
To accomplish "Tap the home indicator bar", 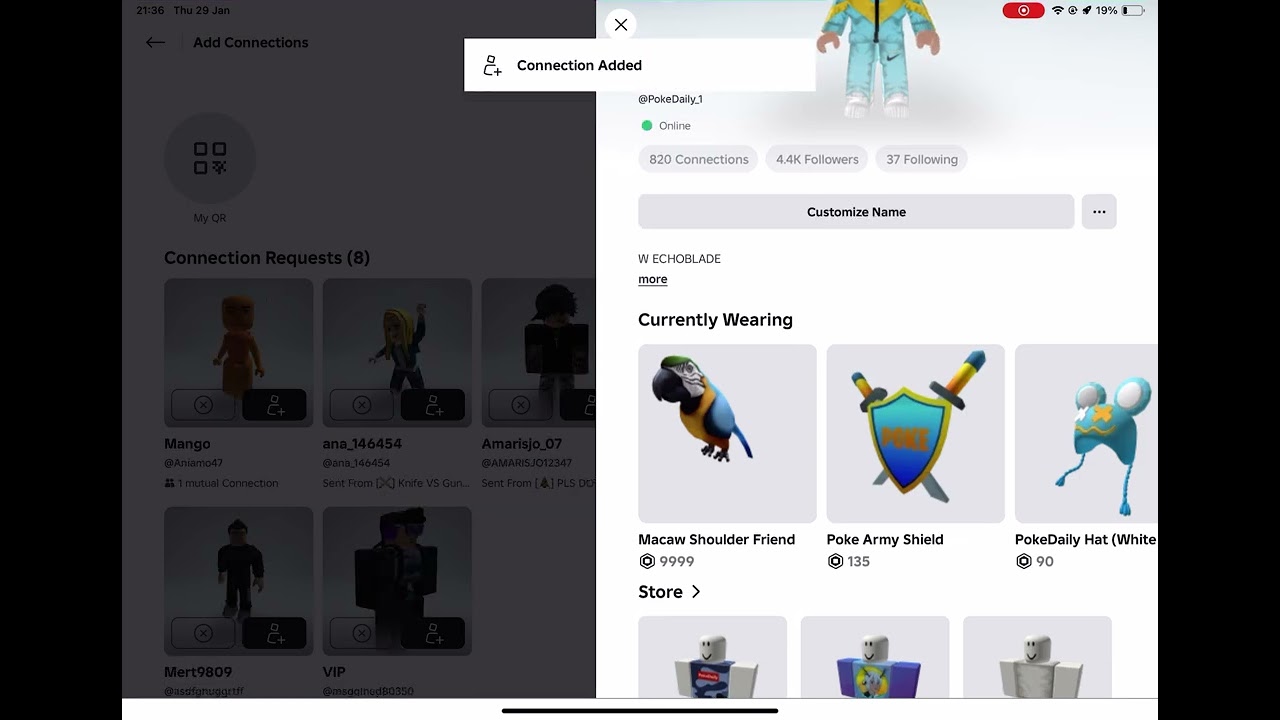I will (640, 711).
